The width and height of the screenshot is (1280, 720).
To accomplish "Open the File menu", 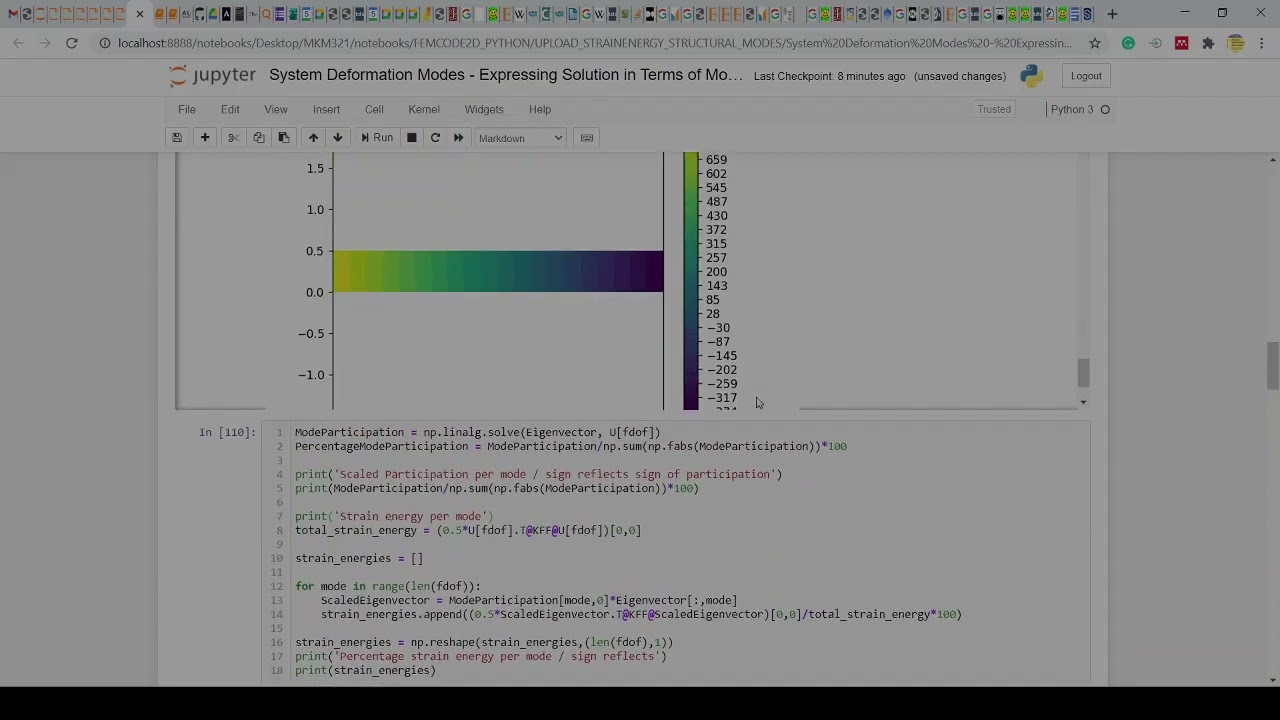I will 187,109.
